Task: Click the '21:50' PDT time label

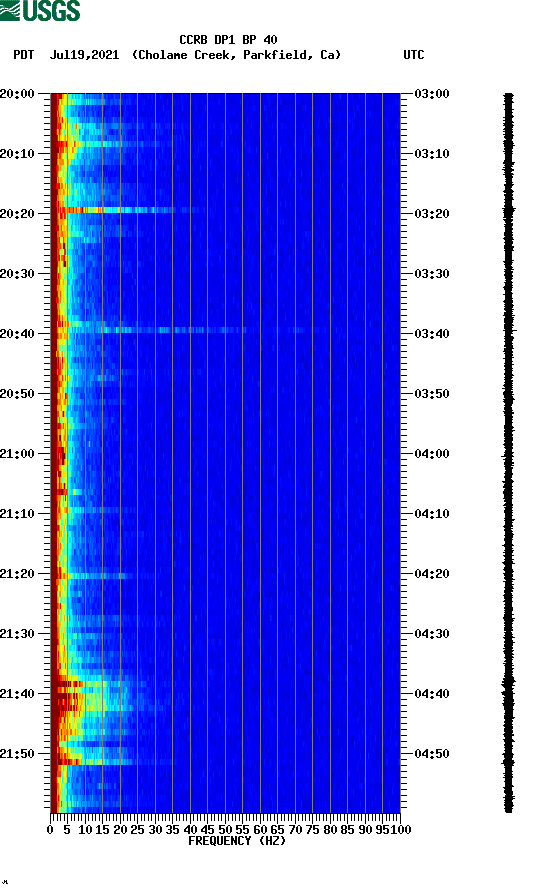Action: 18,753
